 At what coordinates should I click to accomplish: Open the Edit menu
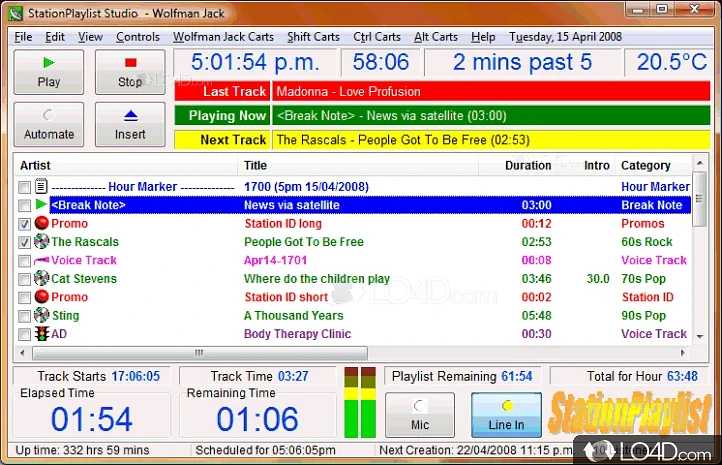[55, 37]
